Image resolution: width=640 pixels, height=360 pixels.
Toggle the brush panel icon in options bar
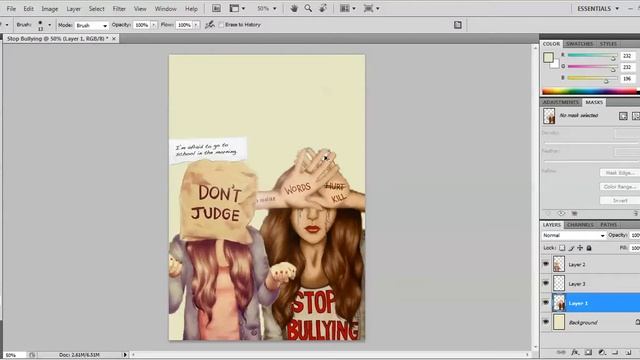(458, 25)
